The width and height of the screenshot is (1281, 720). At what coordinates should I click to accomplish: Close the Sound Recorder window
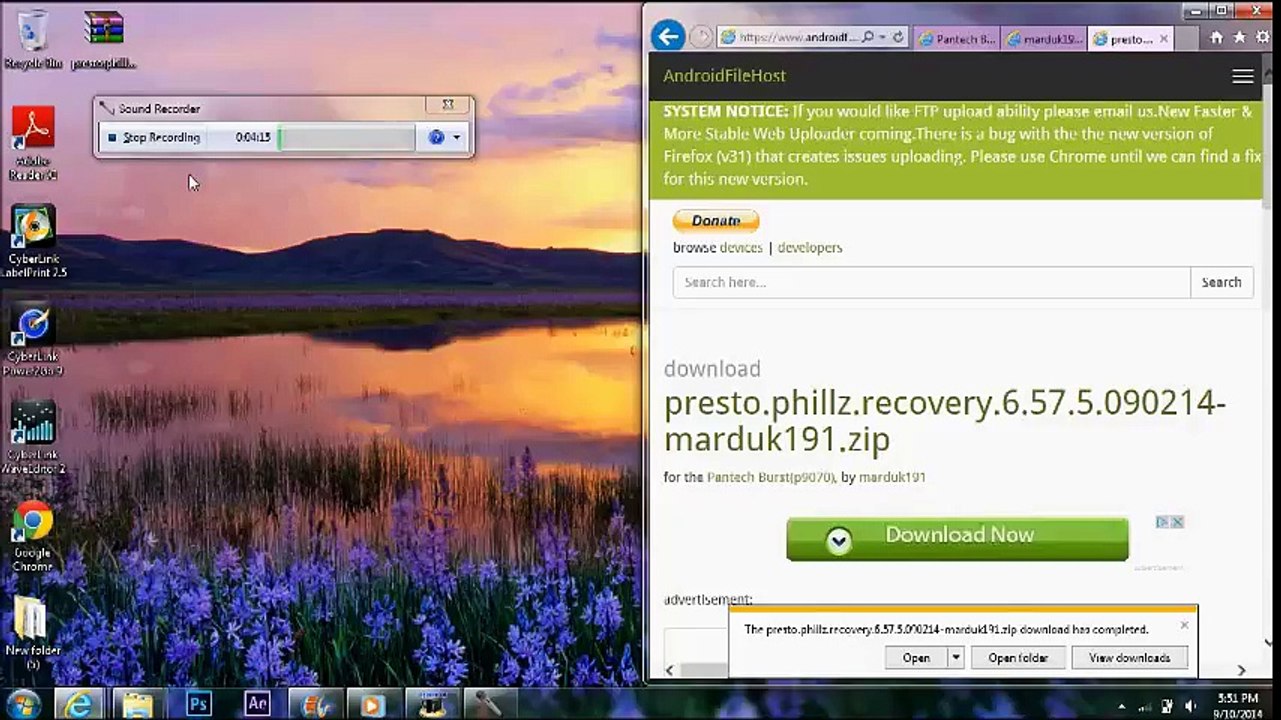point(448,104)
